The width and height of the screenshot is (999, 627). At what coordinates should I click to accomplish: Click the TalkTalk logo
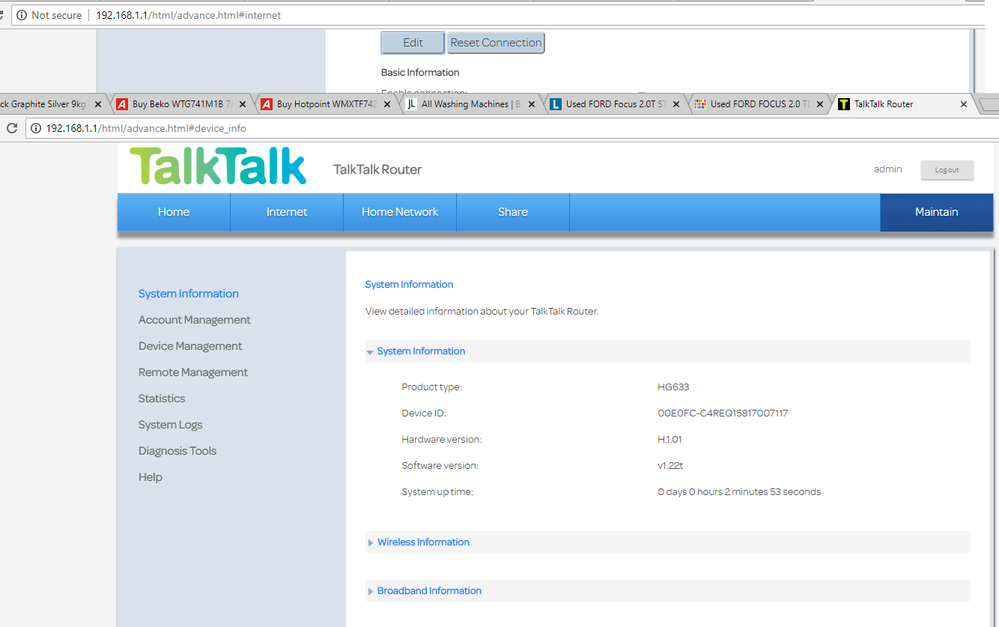pyautogui.click(x=218, y=166)
